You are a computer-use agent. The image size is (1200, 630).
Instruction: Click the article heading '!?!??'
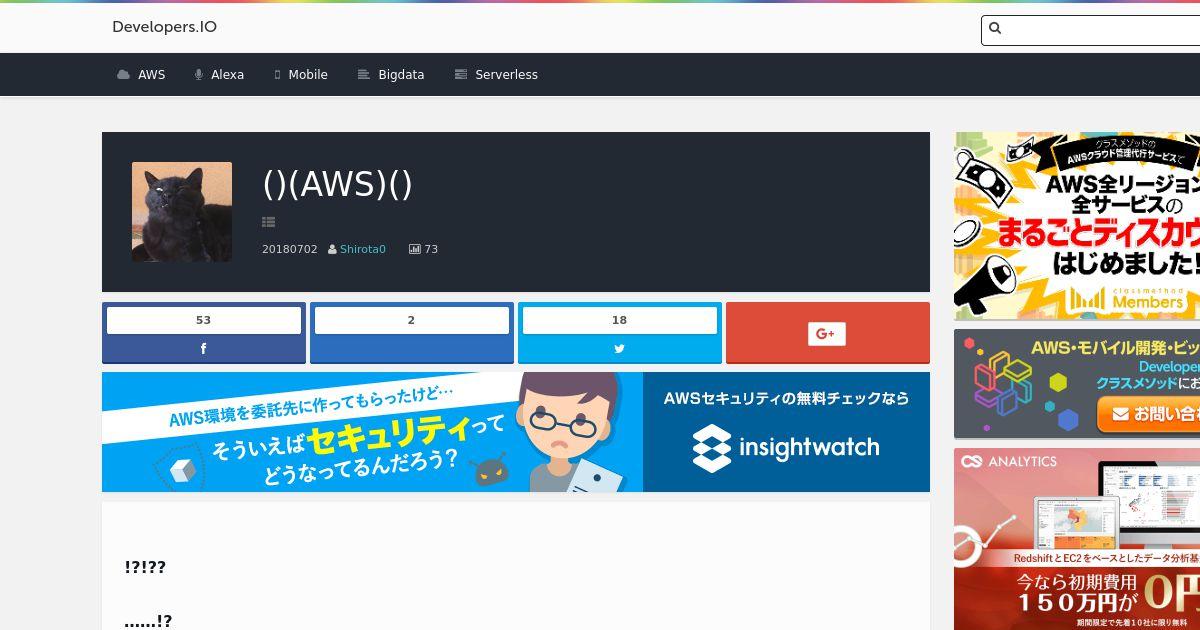point(145,567)
